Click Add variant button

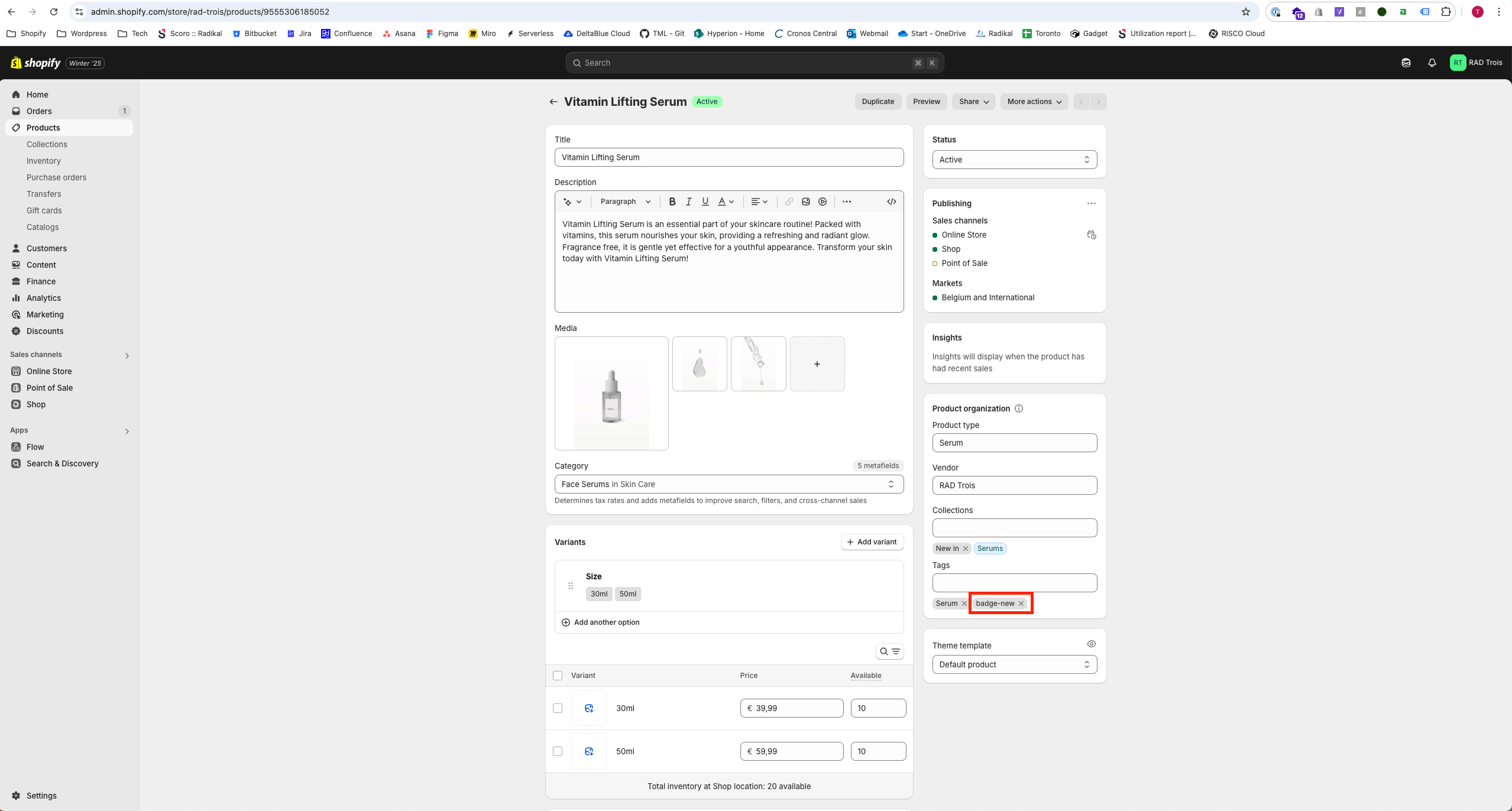(872, 542)
